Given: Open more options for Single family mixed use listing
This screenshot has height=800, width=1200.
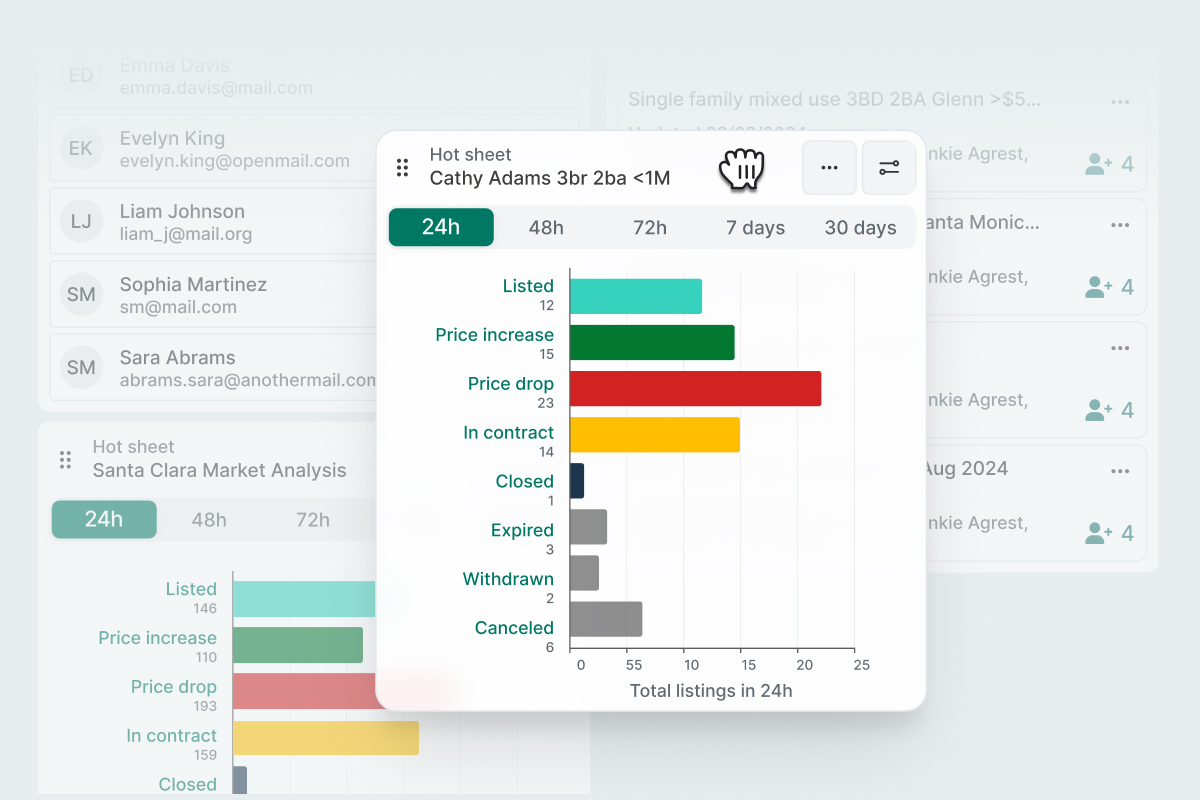Looking at the screenshot, I should (x=1120, y=102).
